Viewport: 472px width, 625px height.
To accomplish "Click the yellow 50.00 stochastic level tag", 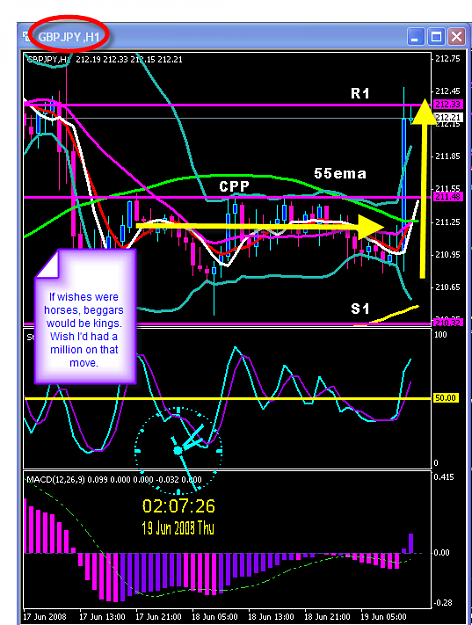I will click(x=446, y=398).
